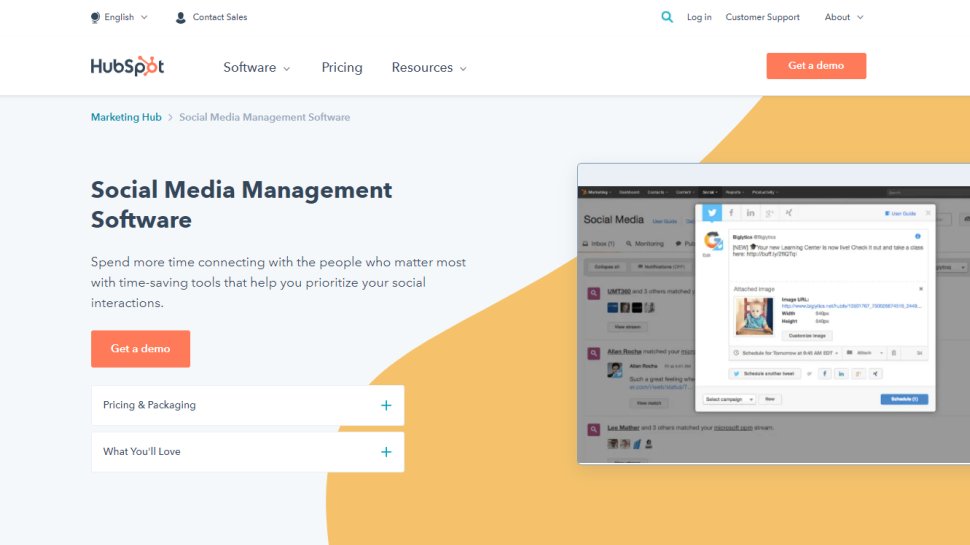Viewport: 970px width, 545px height.
Task: Open the Pricing page
Action: pyautogui.click(x=341, y=67)
